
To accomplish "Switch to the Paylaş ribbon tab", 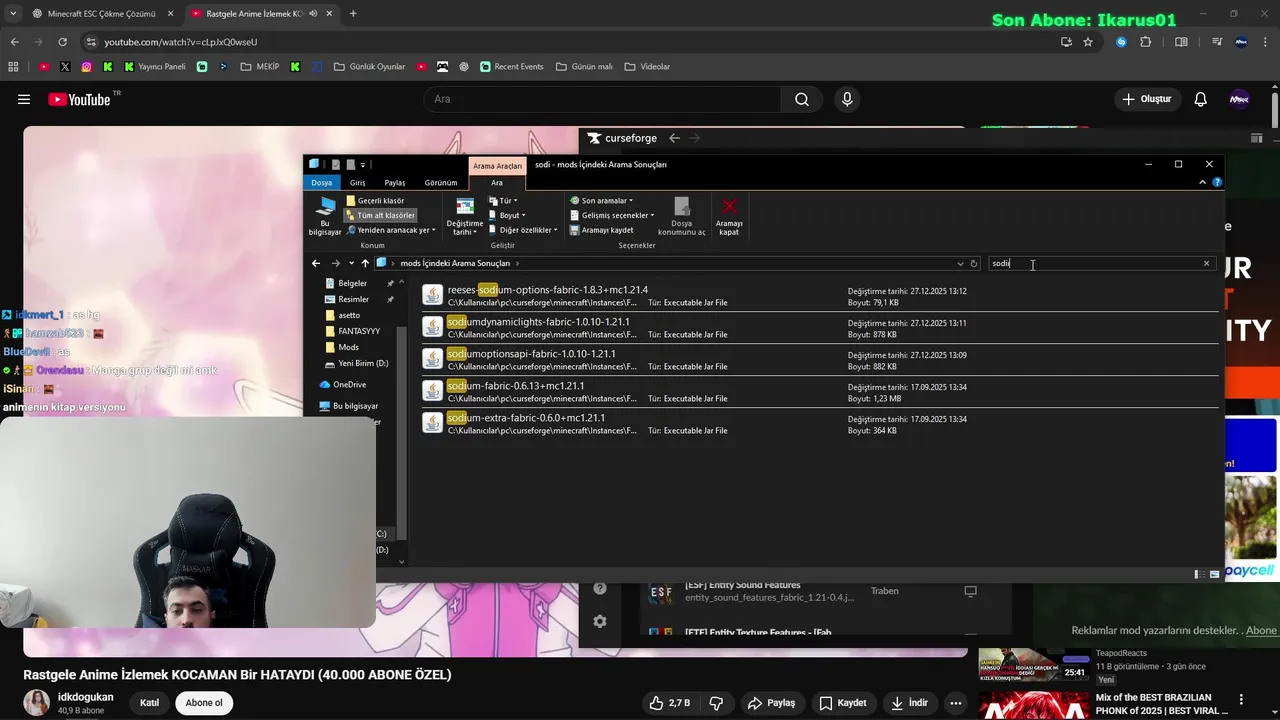I will 395,183.
